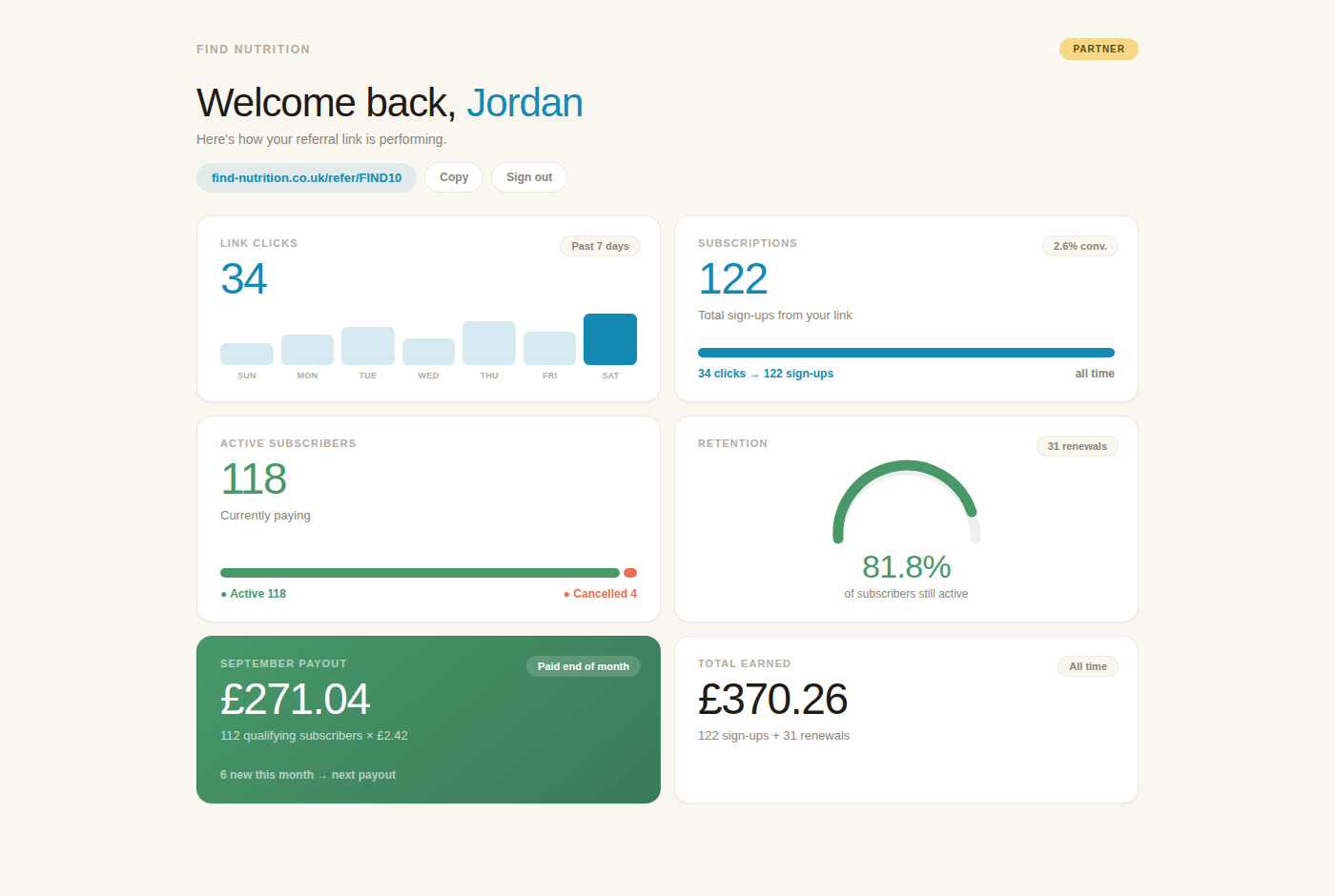Click the £271.04 payout amount
The height and width of the screenshot is (896, 1335).
click(x=295, y=700)
